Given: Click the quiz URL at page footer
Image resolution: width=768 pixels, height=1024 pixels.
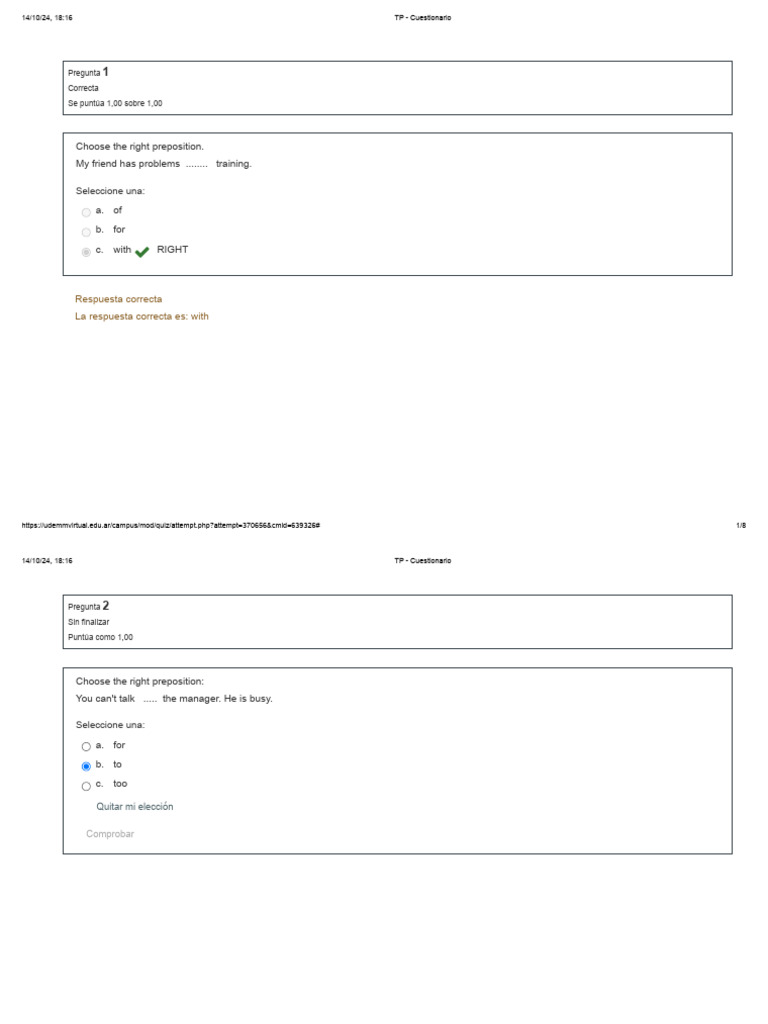Looking at the screenshot, I should point(170,525).
